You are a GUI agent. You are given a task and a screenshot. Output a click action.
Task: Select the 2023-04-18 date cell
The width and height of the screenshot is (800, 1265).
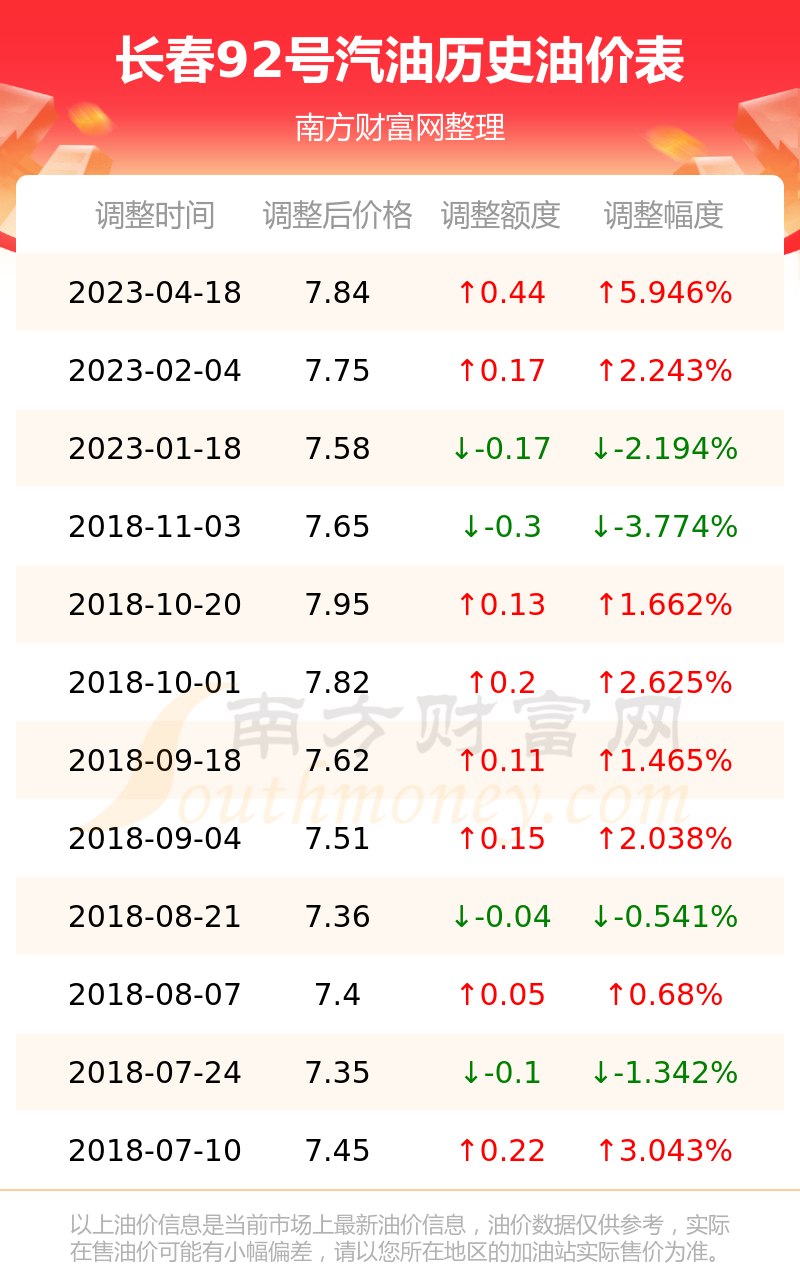coord(155,293)
